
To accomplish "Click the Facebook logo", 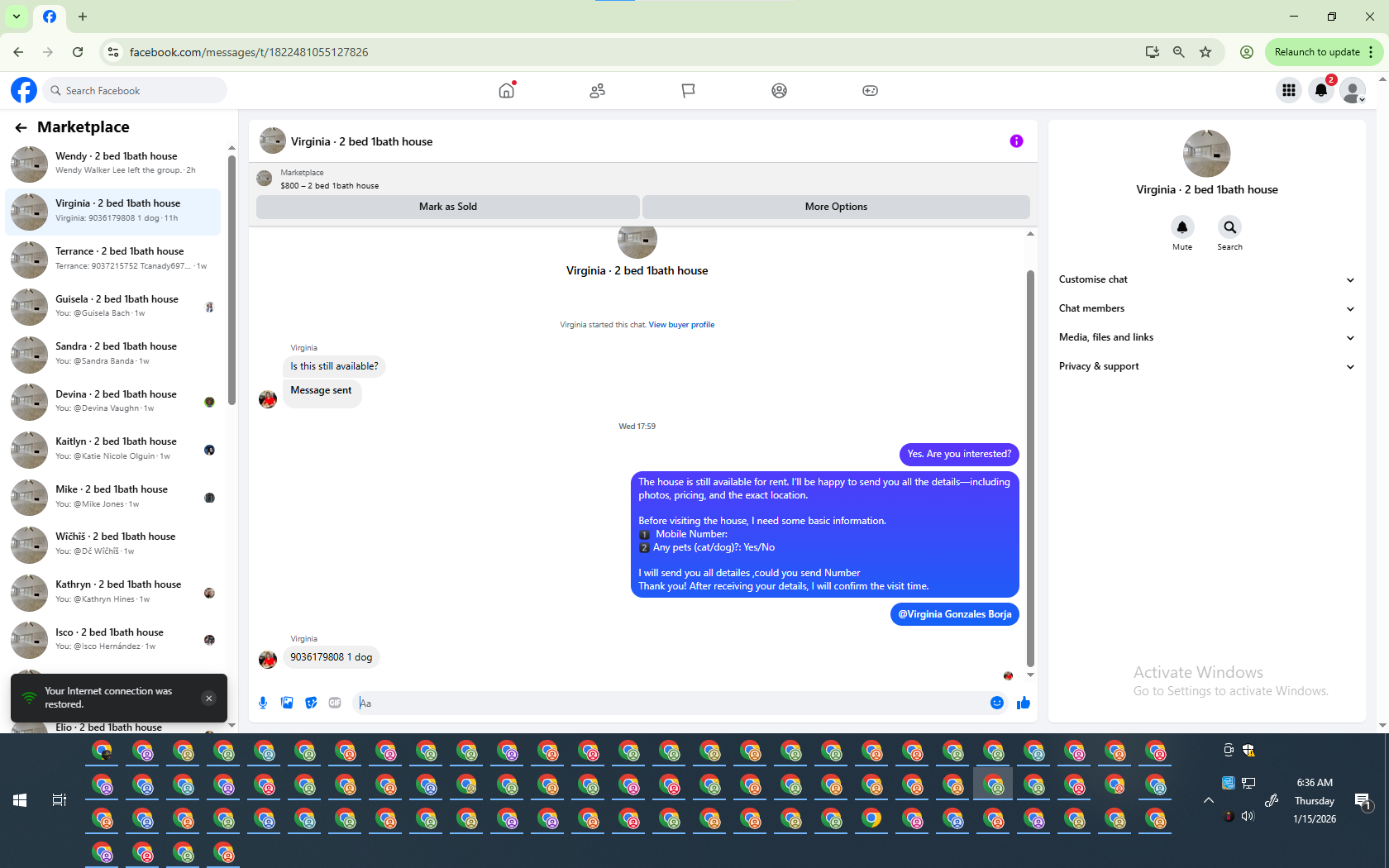I will pos(24,90).
